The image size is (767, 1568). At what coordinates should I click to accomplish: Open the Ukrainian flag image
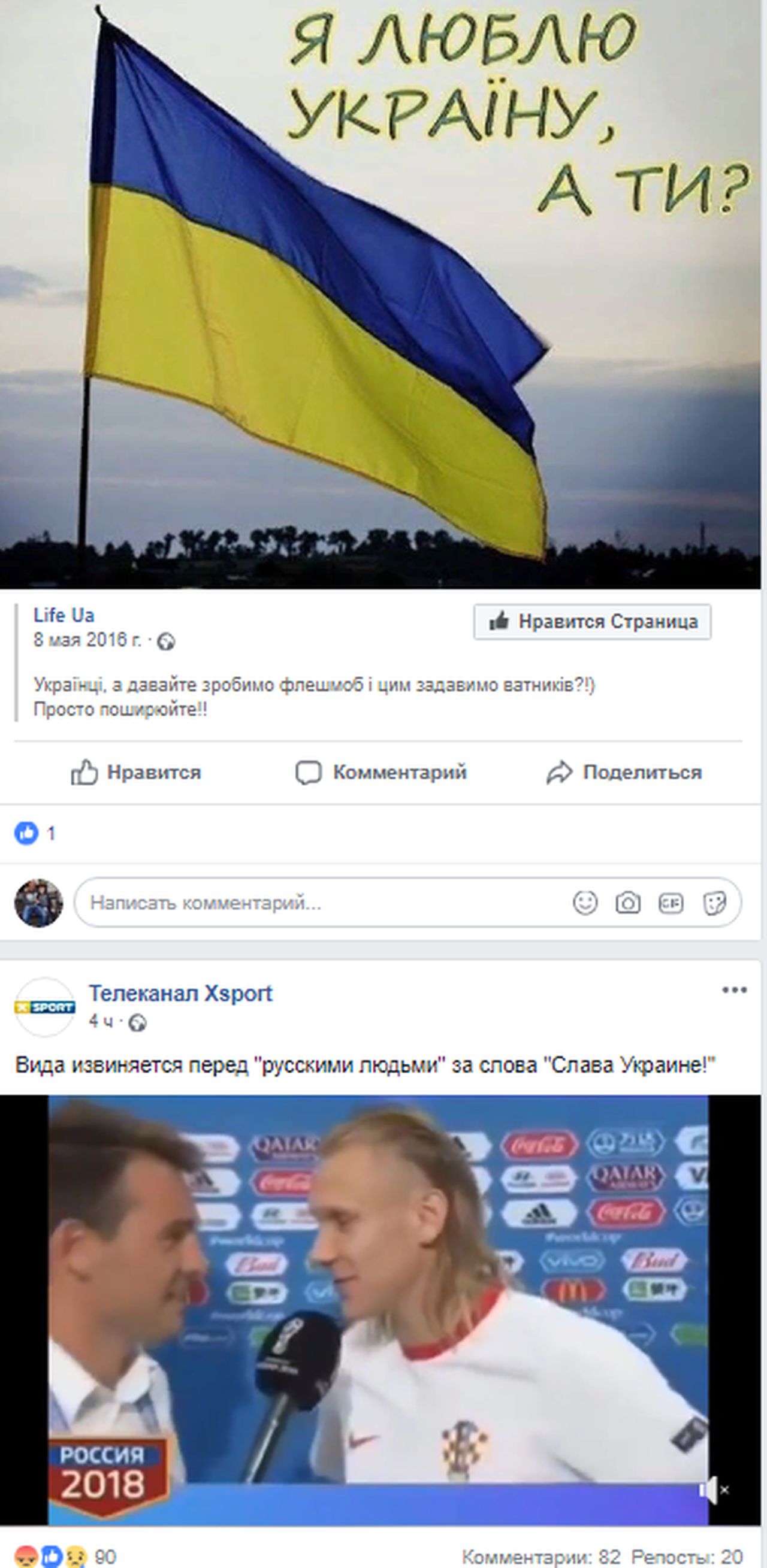[x=381, y=294]
